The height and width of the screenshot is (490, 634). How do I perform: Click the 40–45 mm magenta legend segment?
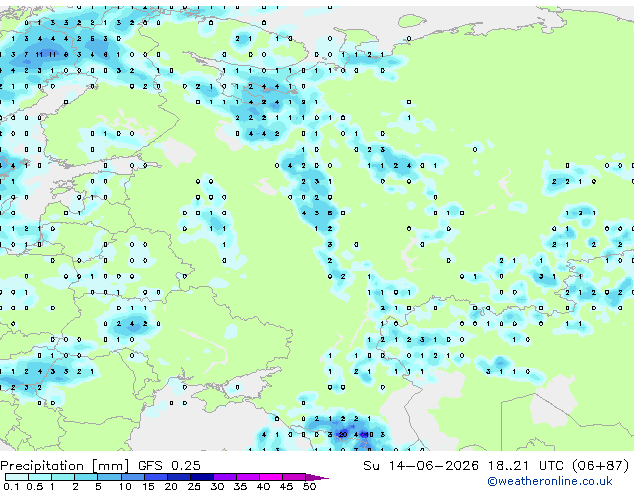point(271,477)
